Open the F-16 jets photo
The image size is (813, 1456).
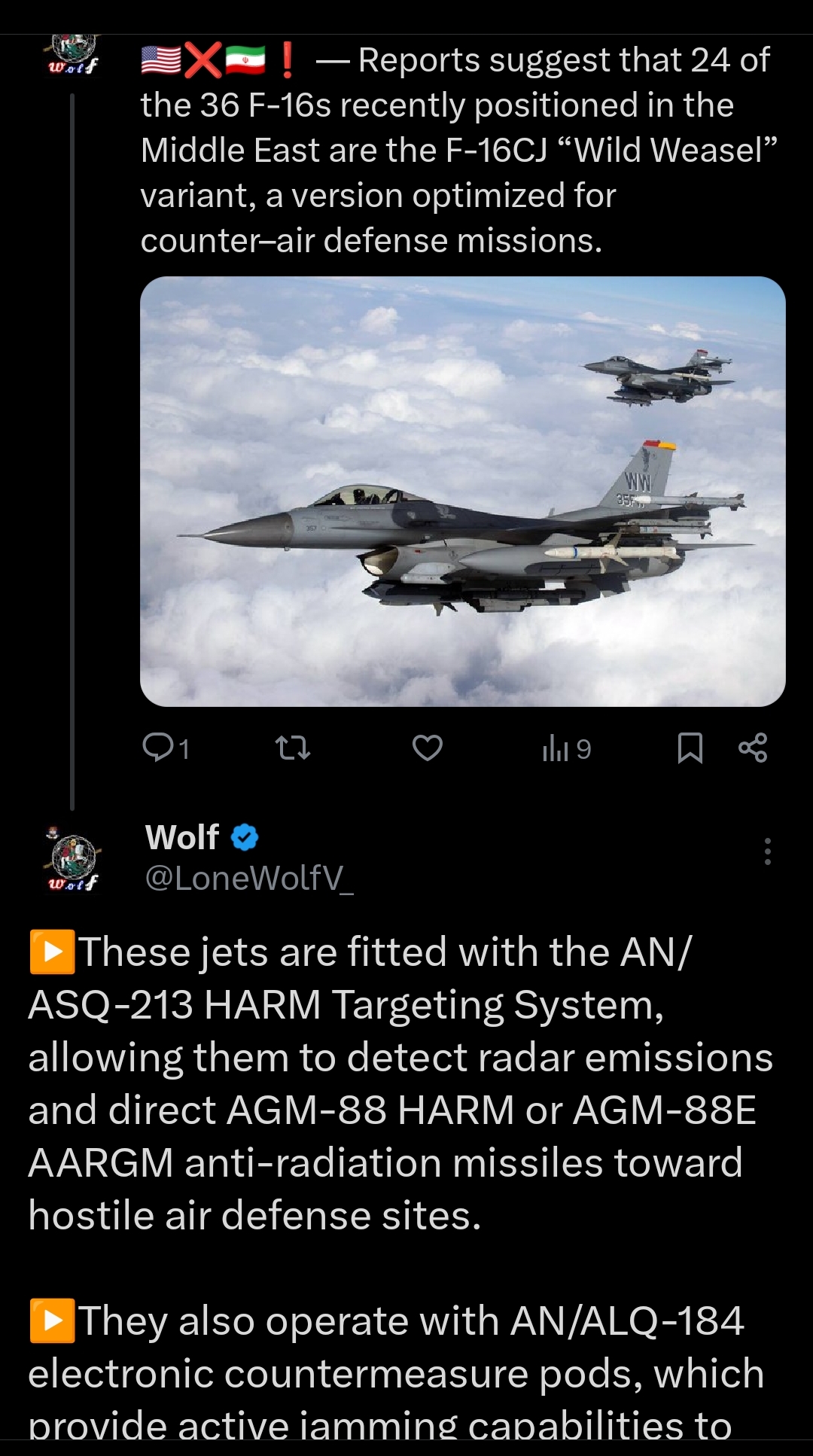[x=462, y=492]
